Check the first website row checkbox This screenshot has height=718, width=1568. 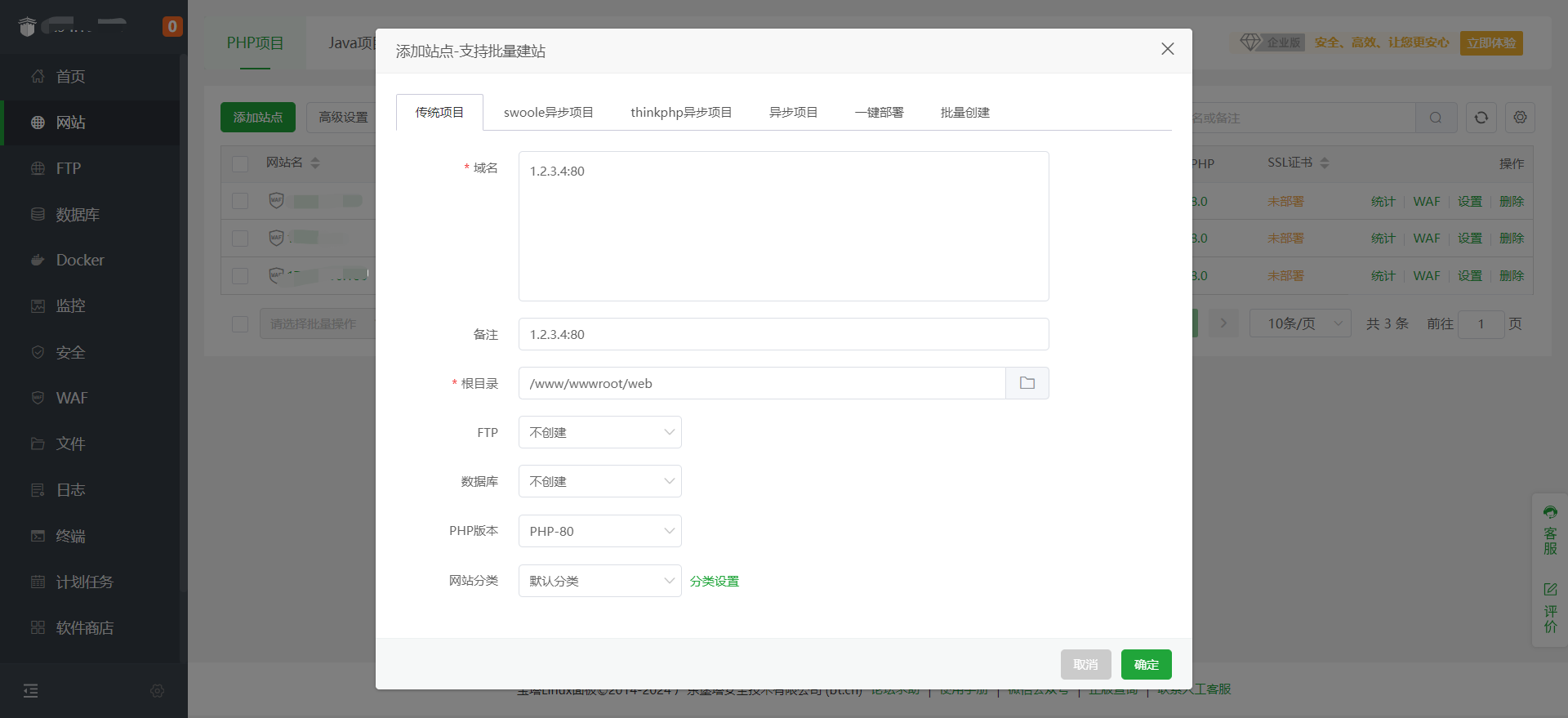(240, 201)
